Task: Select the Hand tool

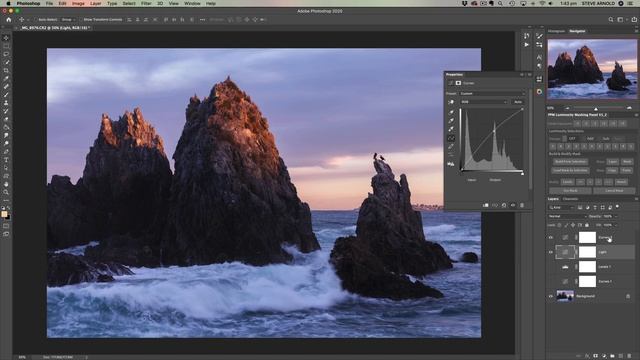Action: tap(6, 184)
